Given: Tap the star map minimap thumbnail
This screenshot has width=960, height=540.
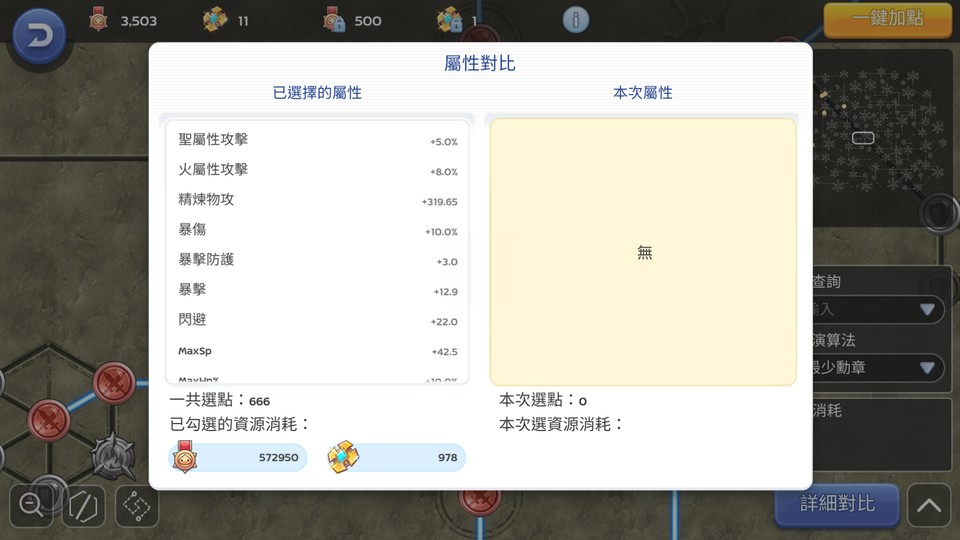Looking at the screenshot, I should pyautogui.click(x=882, y=138).
